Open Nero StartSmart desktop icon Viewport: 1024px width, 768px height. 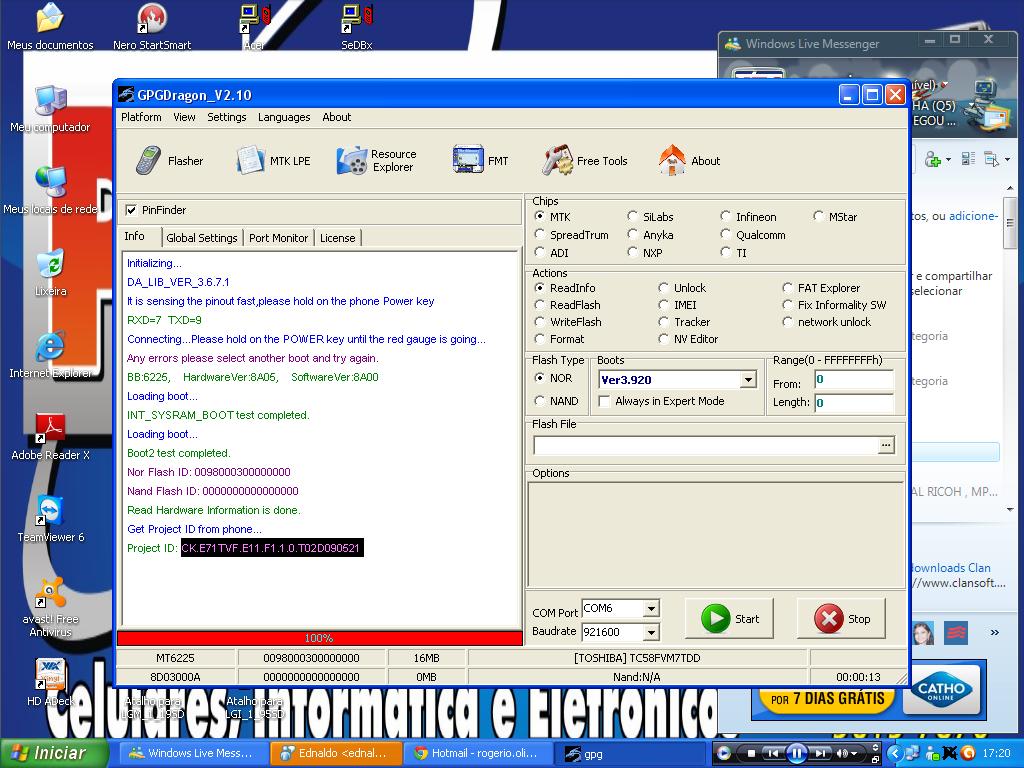point(152,27)
